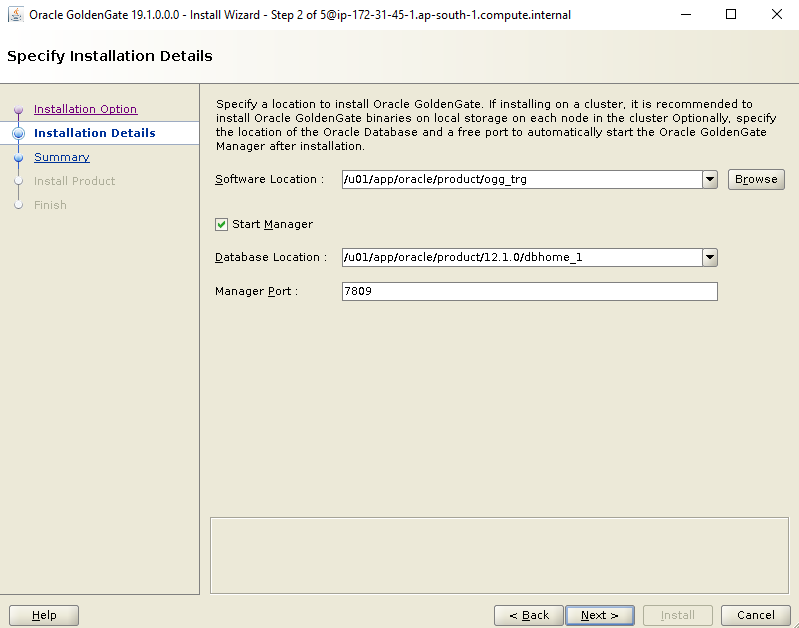Open the Software Location dropdown arrow

tap(710, 179)
